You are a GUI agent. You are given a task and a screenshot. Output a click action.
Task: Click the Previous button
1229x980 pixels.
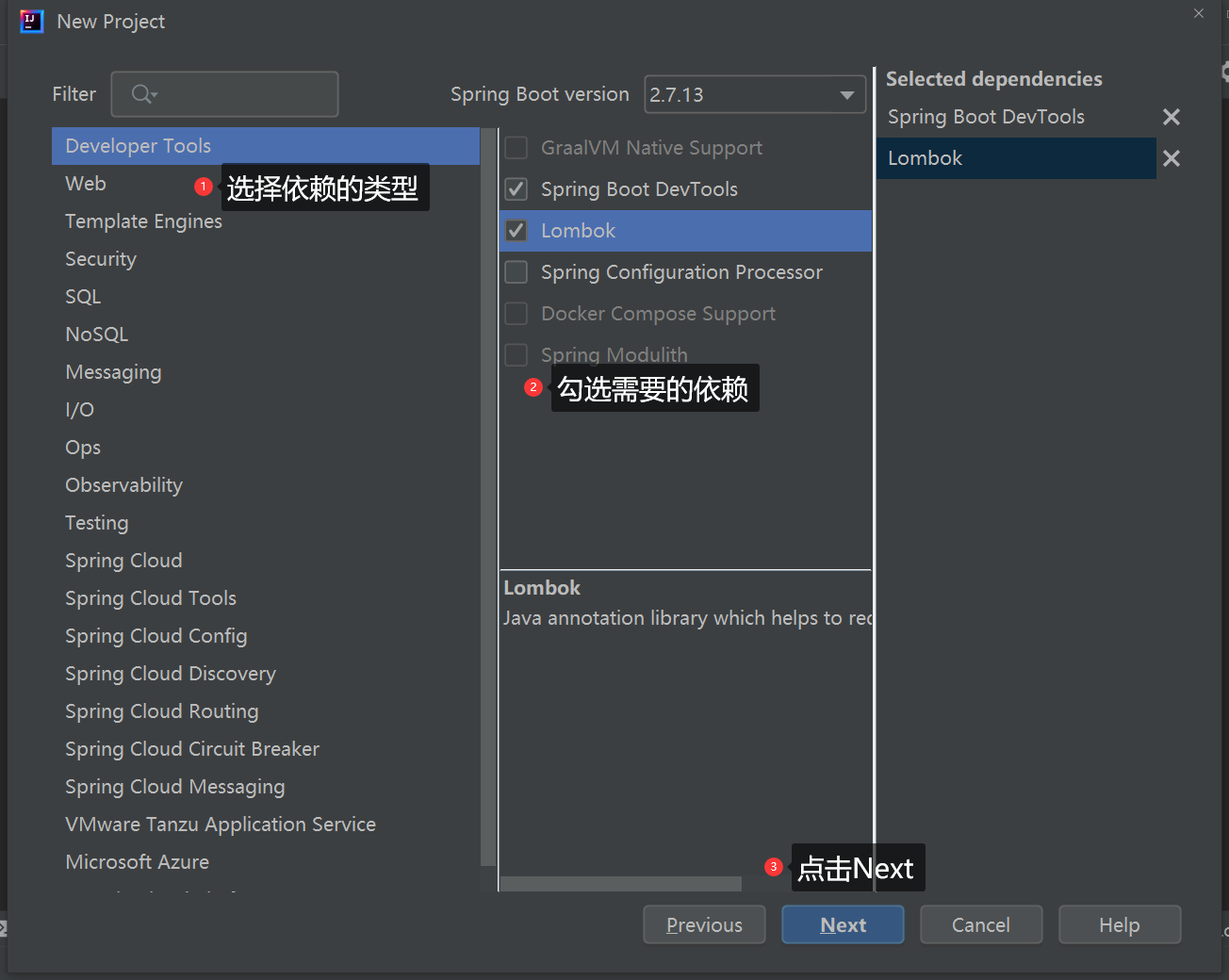click(704, 924)
